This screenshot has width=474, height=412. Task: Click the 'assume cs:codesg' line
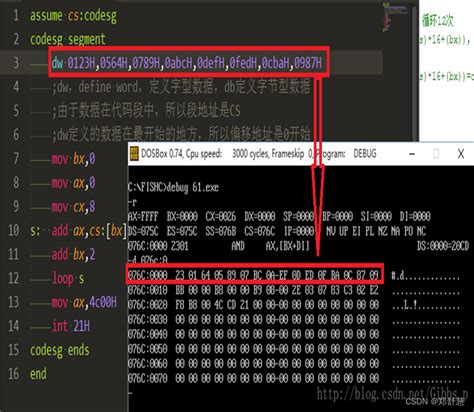(x=73, y=16)
